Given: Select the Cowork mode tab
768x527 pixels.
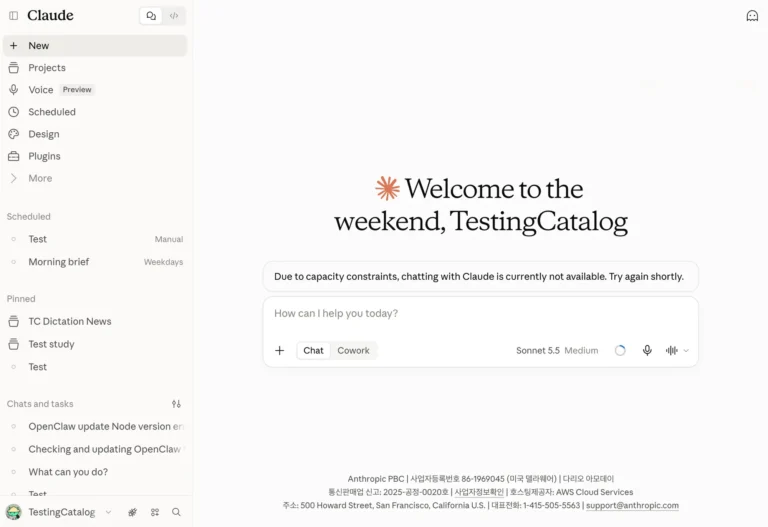Looking at the screenshot, I should pos(353,350).
